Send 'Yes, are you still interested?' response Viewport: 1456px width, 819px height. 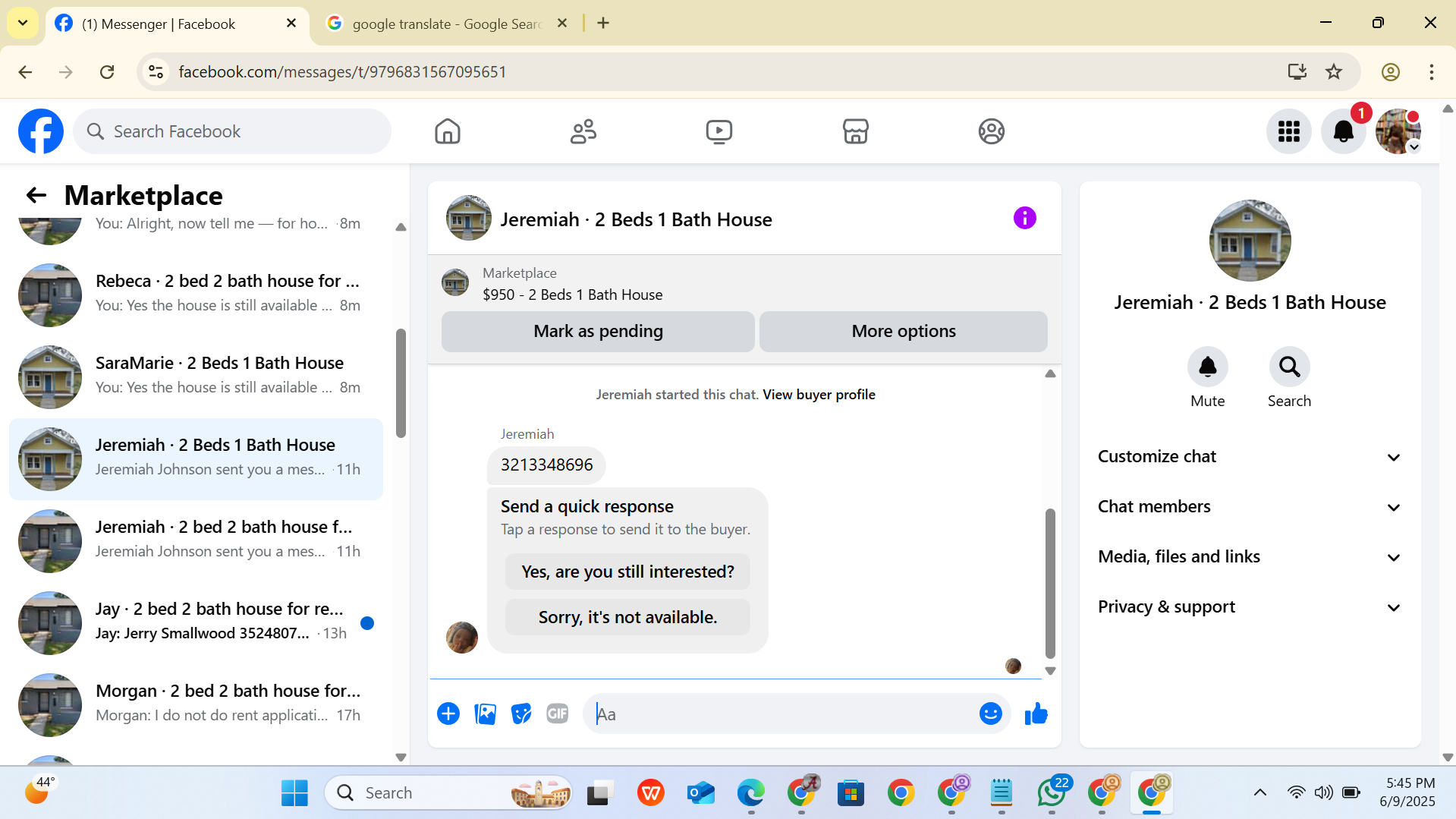tap(627, 572)
